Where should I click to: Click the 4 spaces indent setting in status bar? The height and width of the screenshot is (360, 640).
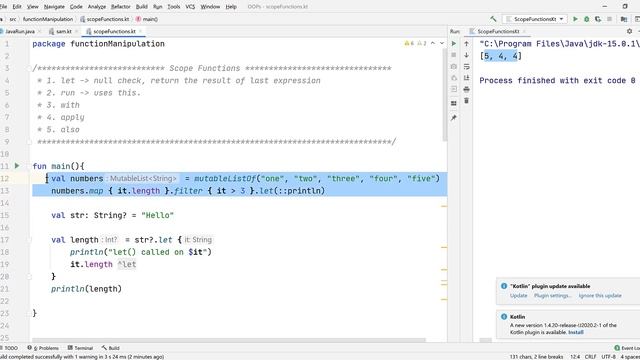(x=630, y=357)
